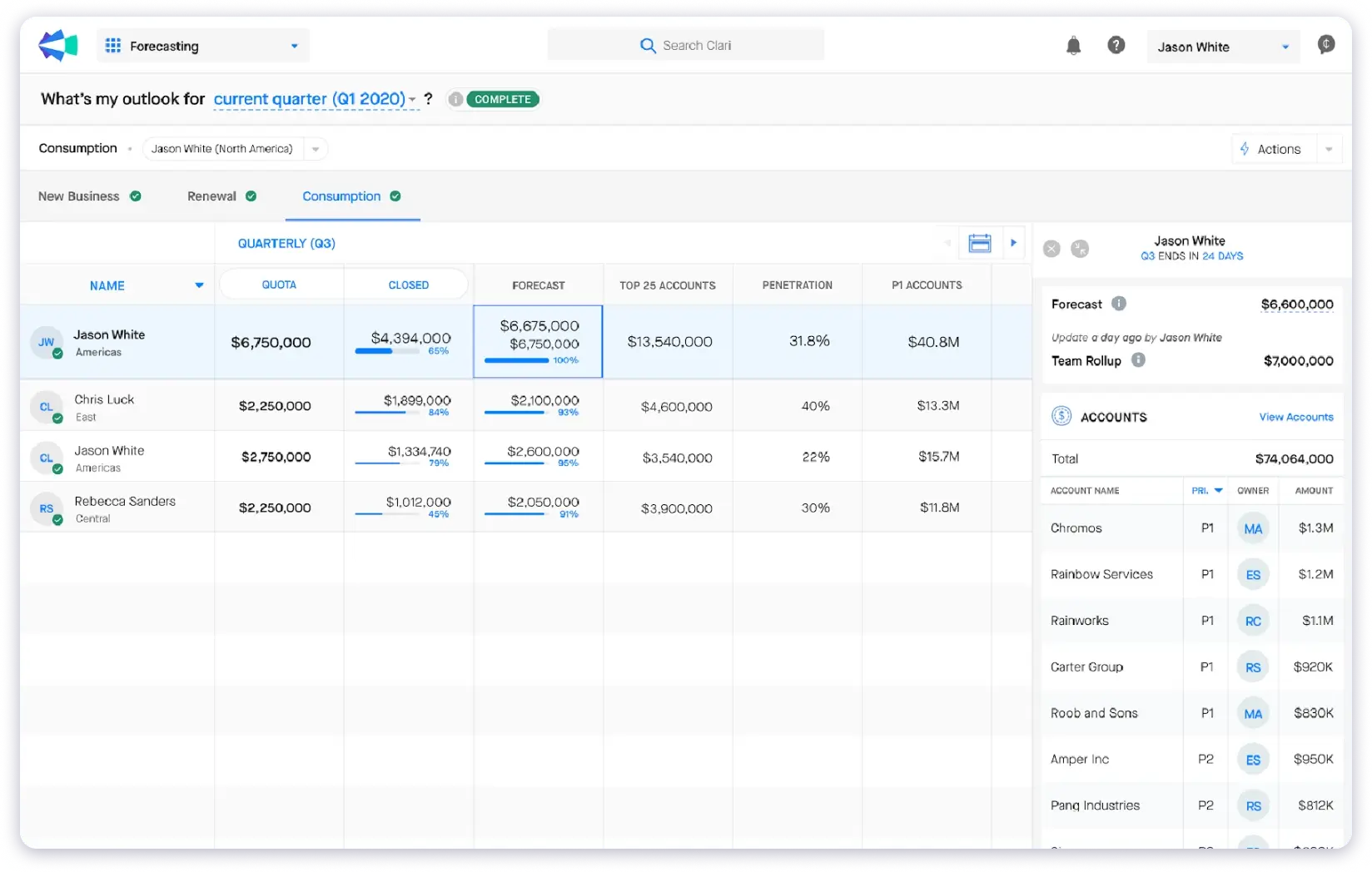Open the notifications bell icon

[1073, 46]
